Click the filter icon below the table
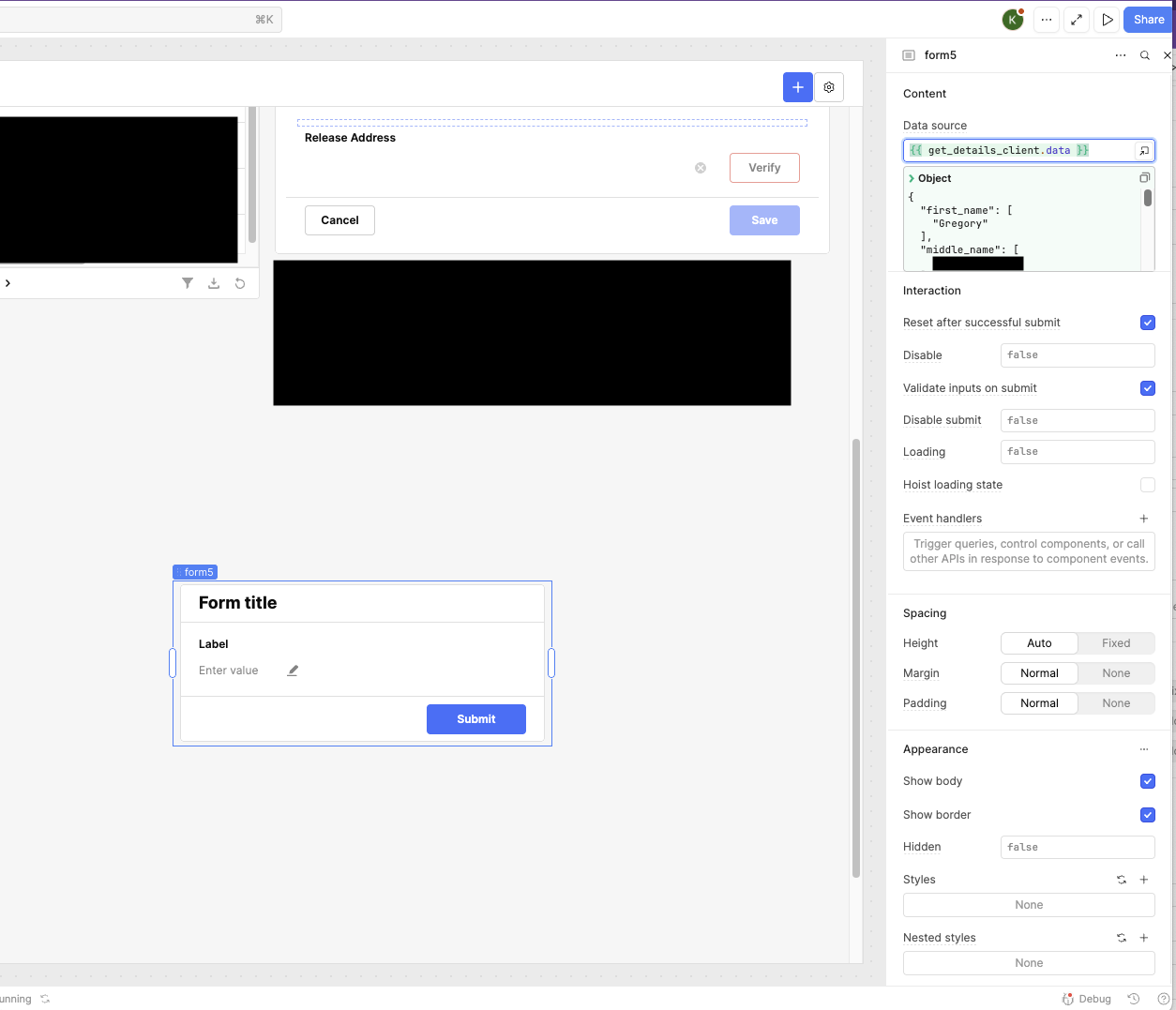The height and width of the screenshot is (1010, 1176). click(188, 283)
